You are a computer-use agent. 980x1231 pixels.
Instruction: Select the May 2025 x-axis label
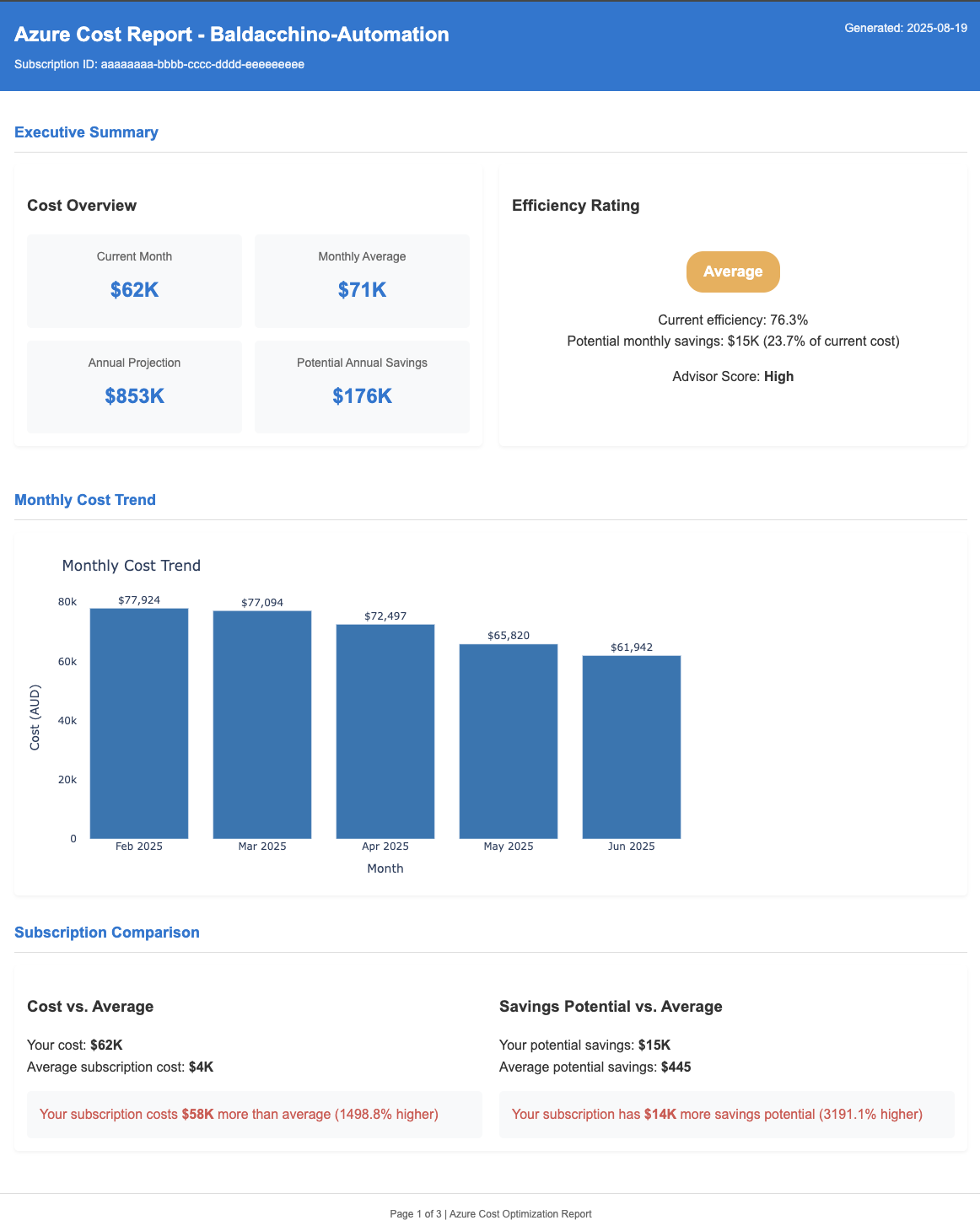[x=509, y=847]
